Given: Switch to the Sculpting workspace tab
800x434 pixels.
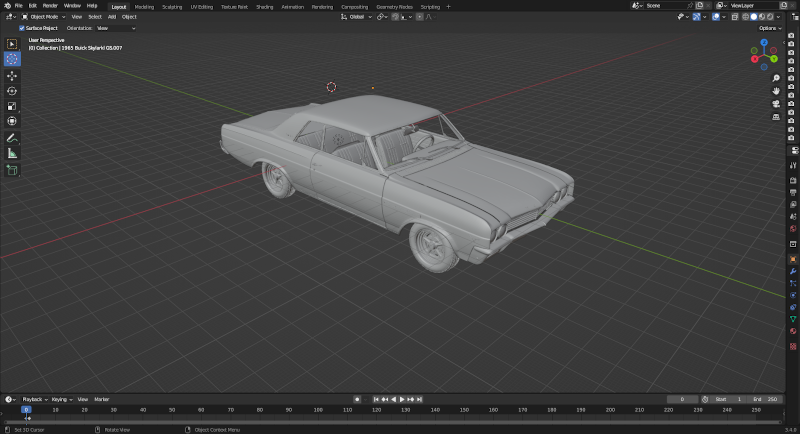Looking at the screenshot, I should (x=172, y=7).
